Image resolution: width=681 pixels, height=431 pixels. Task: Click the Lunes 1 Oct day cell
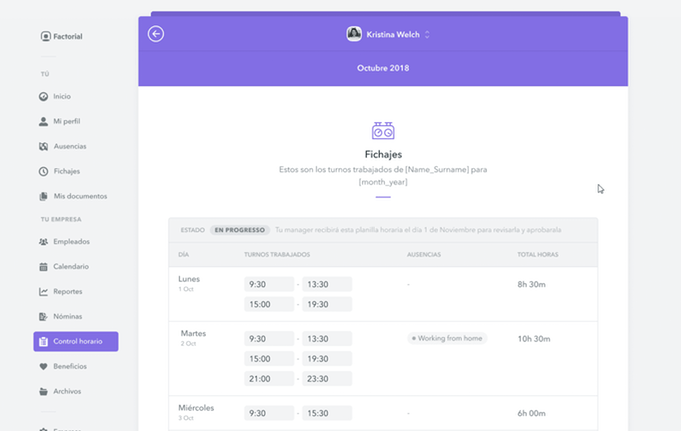pyautogui.click(x=189, y=283)
